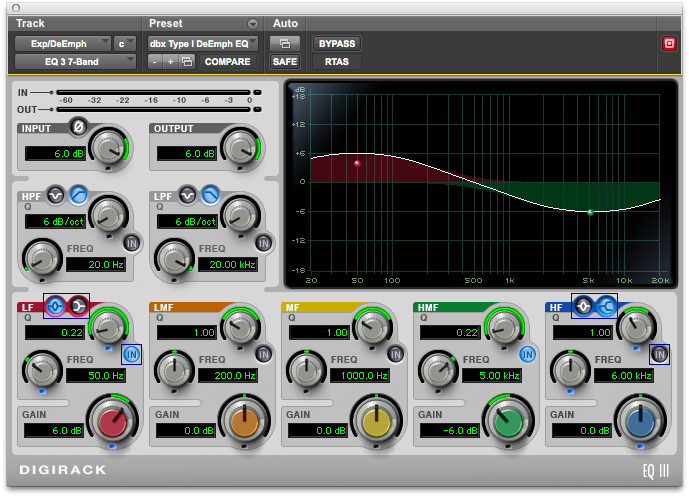Toggle input phase invert button
689x497 pixels.
tap(78, 127)
